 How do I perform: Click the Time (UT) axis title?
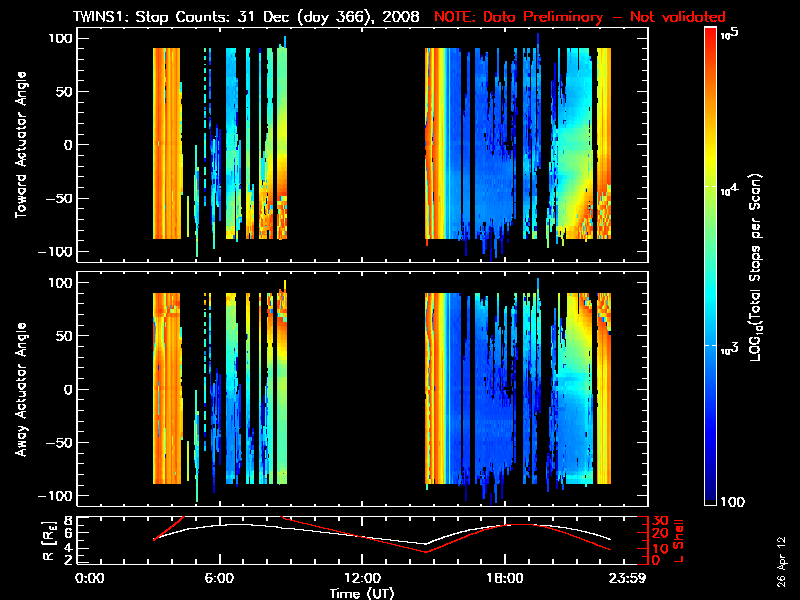click(x=362, y=592)
